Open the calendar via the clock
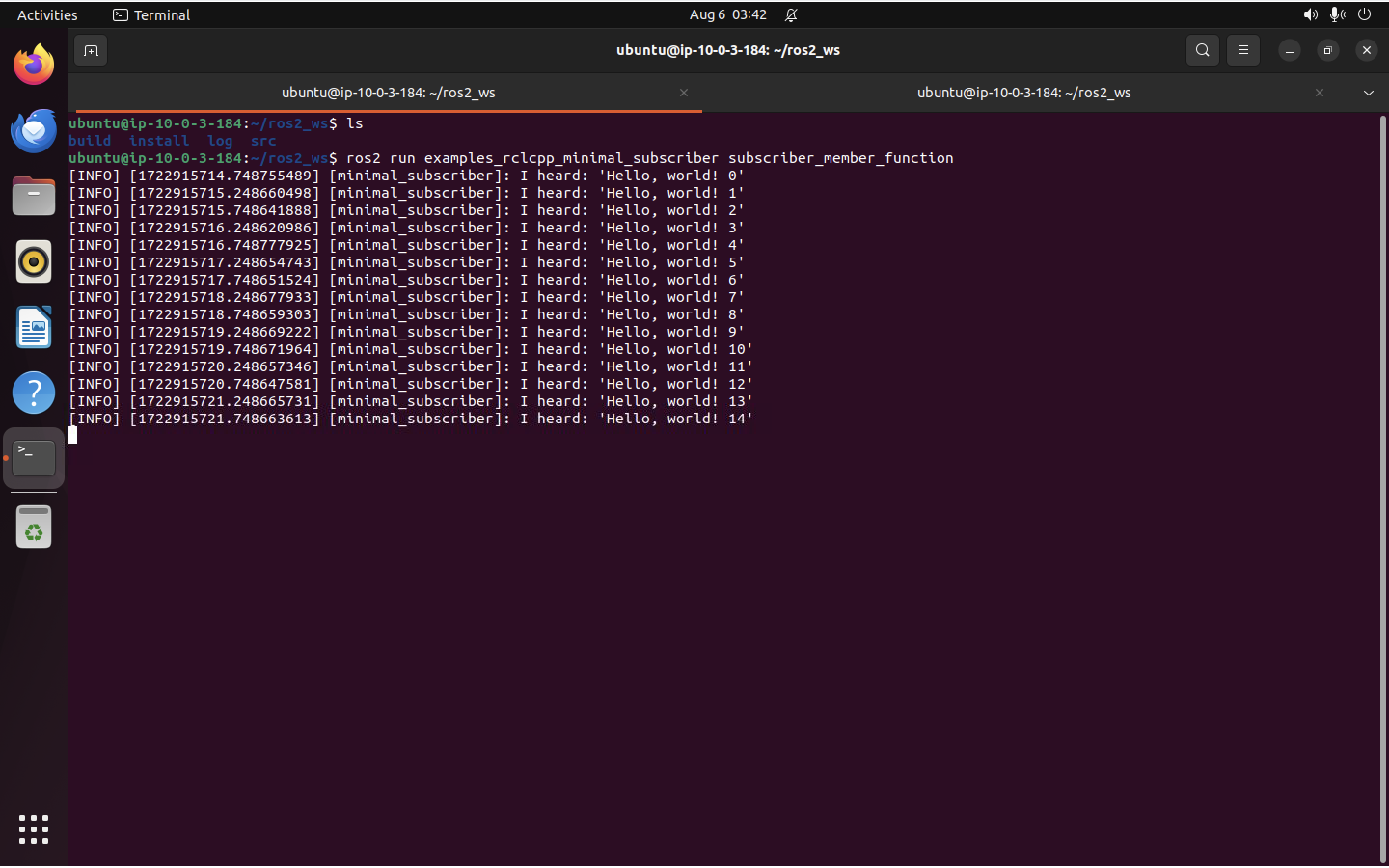Image resolution: width=1389 pixels, height=868 pixels. pos(727,14)
